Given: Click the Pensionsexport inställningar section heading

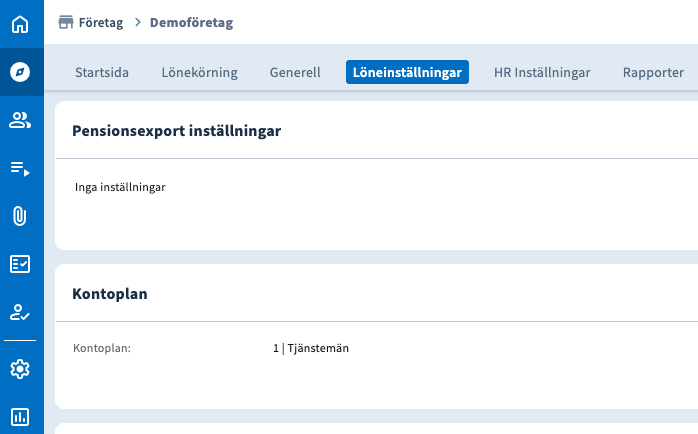Looking at the screenshot, I should point(176,130).
